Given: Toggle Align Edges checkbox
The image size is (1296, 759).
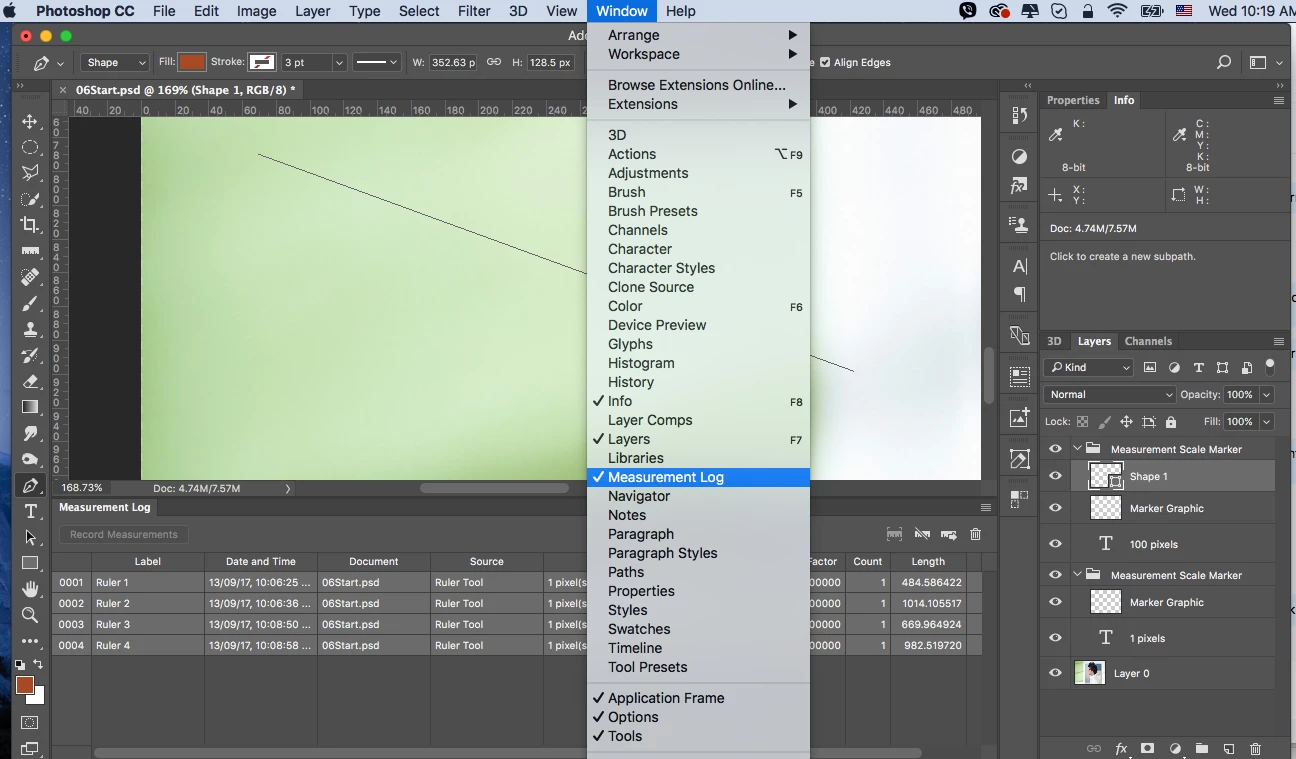Looking at the screenshot, I should point(825,62).
